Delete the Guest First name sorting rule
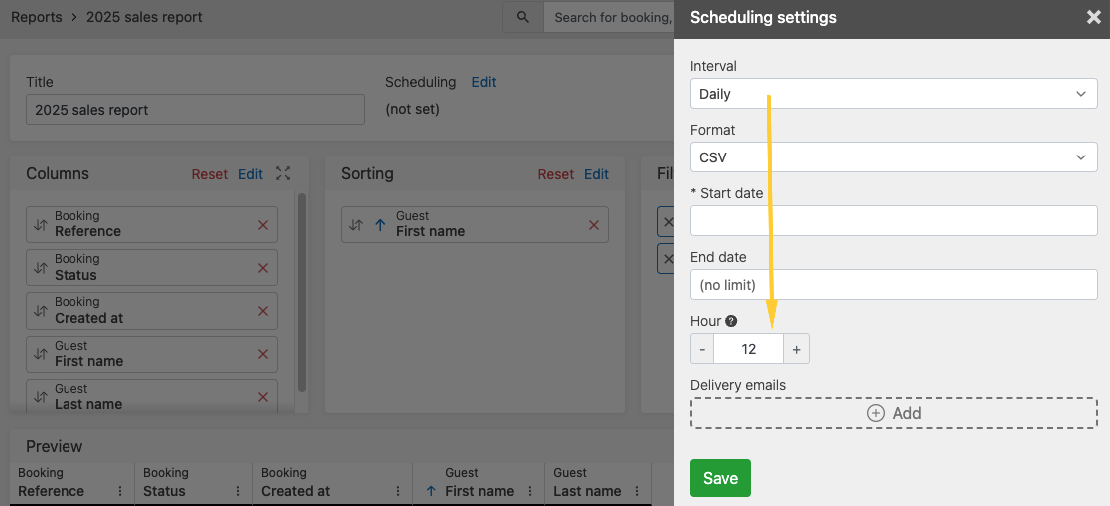The image size is (1110, 506). point(593,225)
